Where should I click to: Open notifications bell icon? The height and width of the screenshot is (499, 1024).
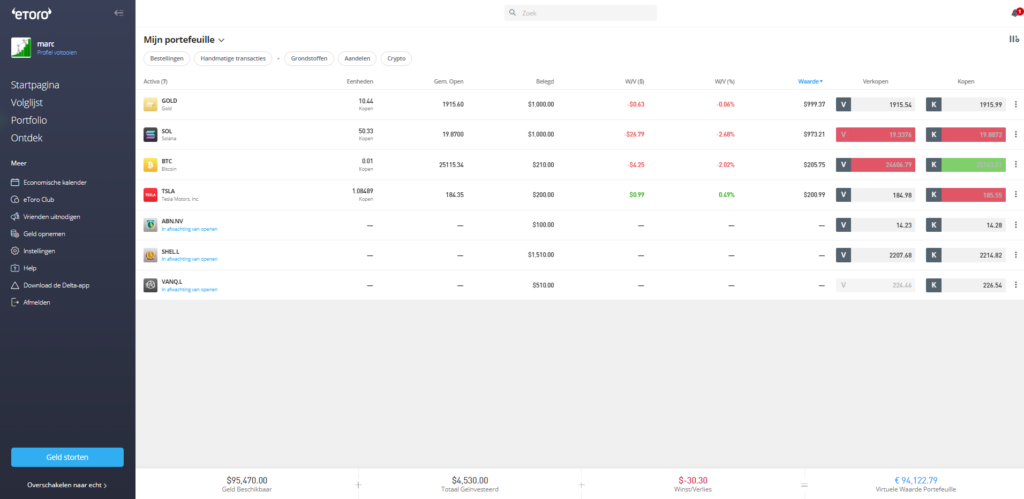1015,13
